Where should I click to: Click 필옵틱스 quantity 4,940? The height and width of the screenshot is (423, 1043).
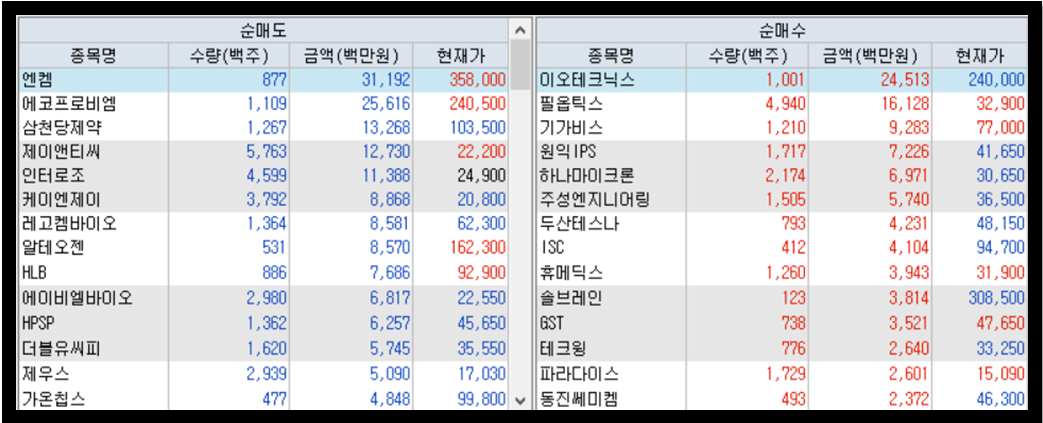click(x=785, y=104)
